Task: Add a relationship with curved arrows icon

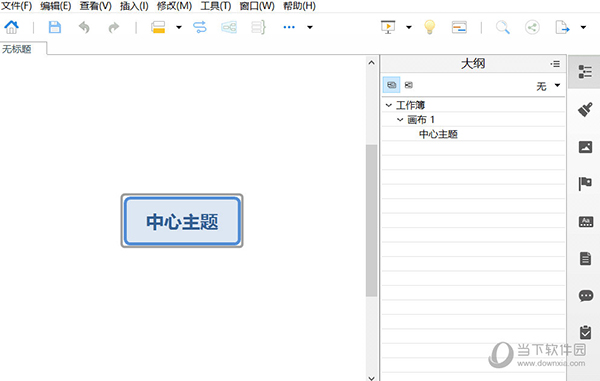Action: point(200,27)
